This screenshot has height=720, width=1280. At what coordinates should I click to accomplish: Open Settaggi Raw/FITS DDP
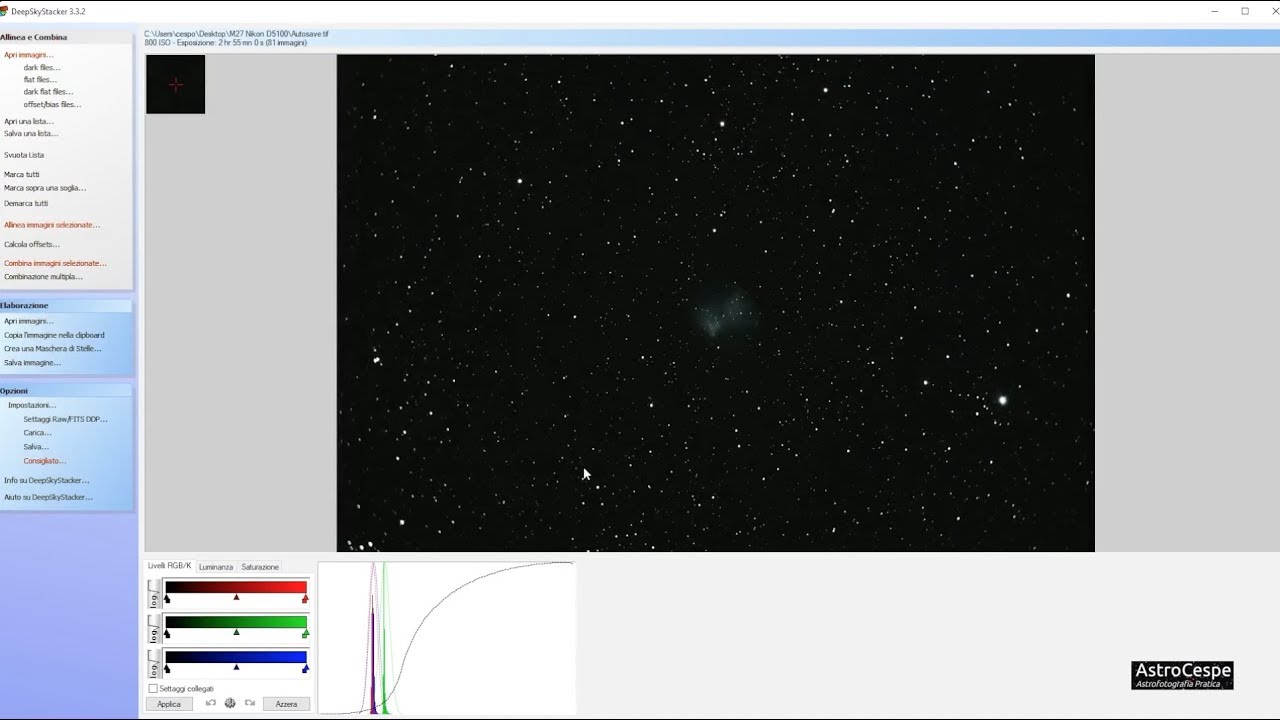[65, 419]
